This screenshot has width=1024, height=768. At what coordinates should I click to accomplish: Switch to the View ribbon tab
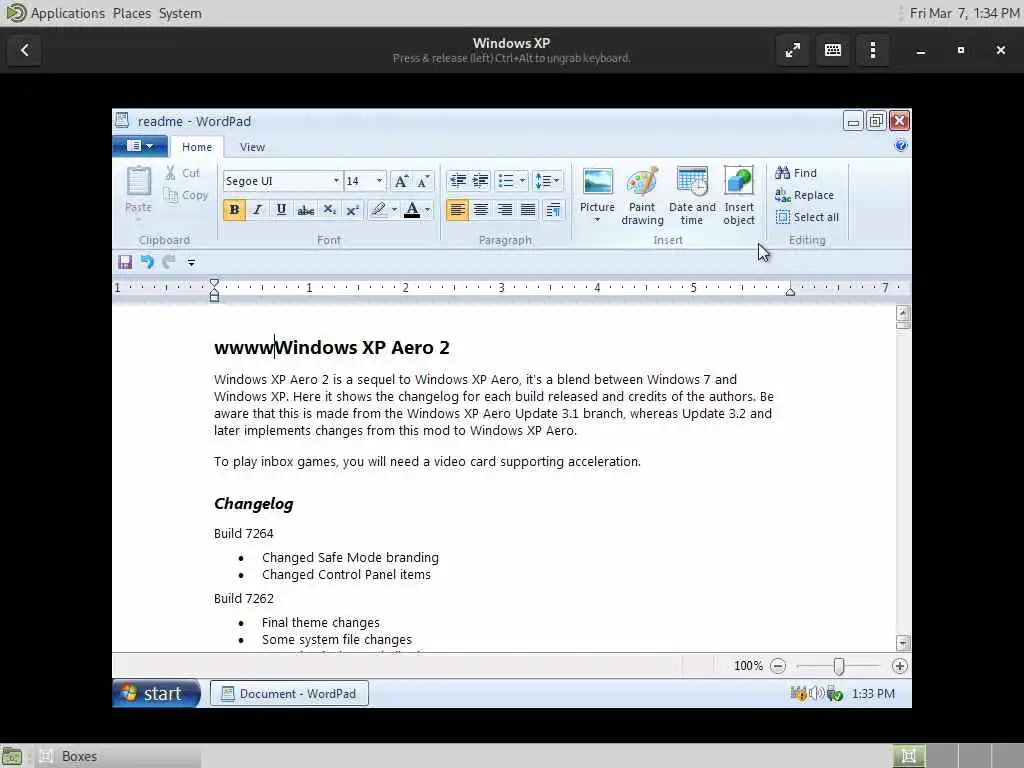(x=252, y=147)
